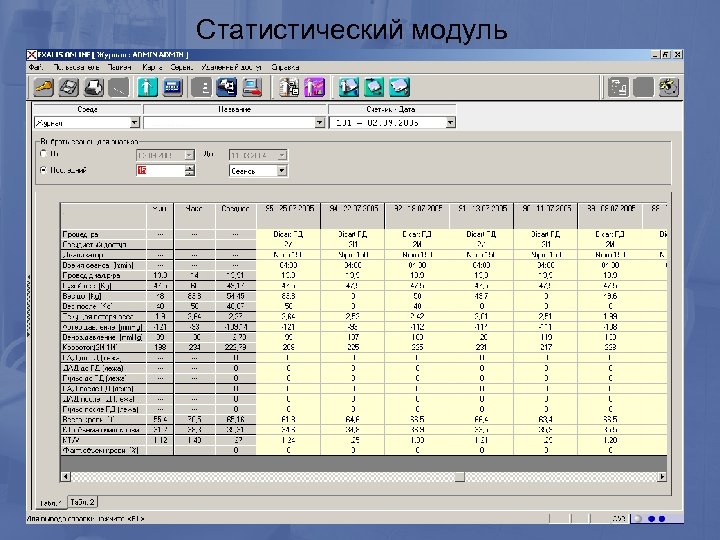Click the average value '65,16'
Image resolution: width=720 pixels, height=540 pixels.
[x=236, y=419]
